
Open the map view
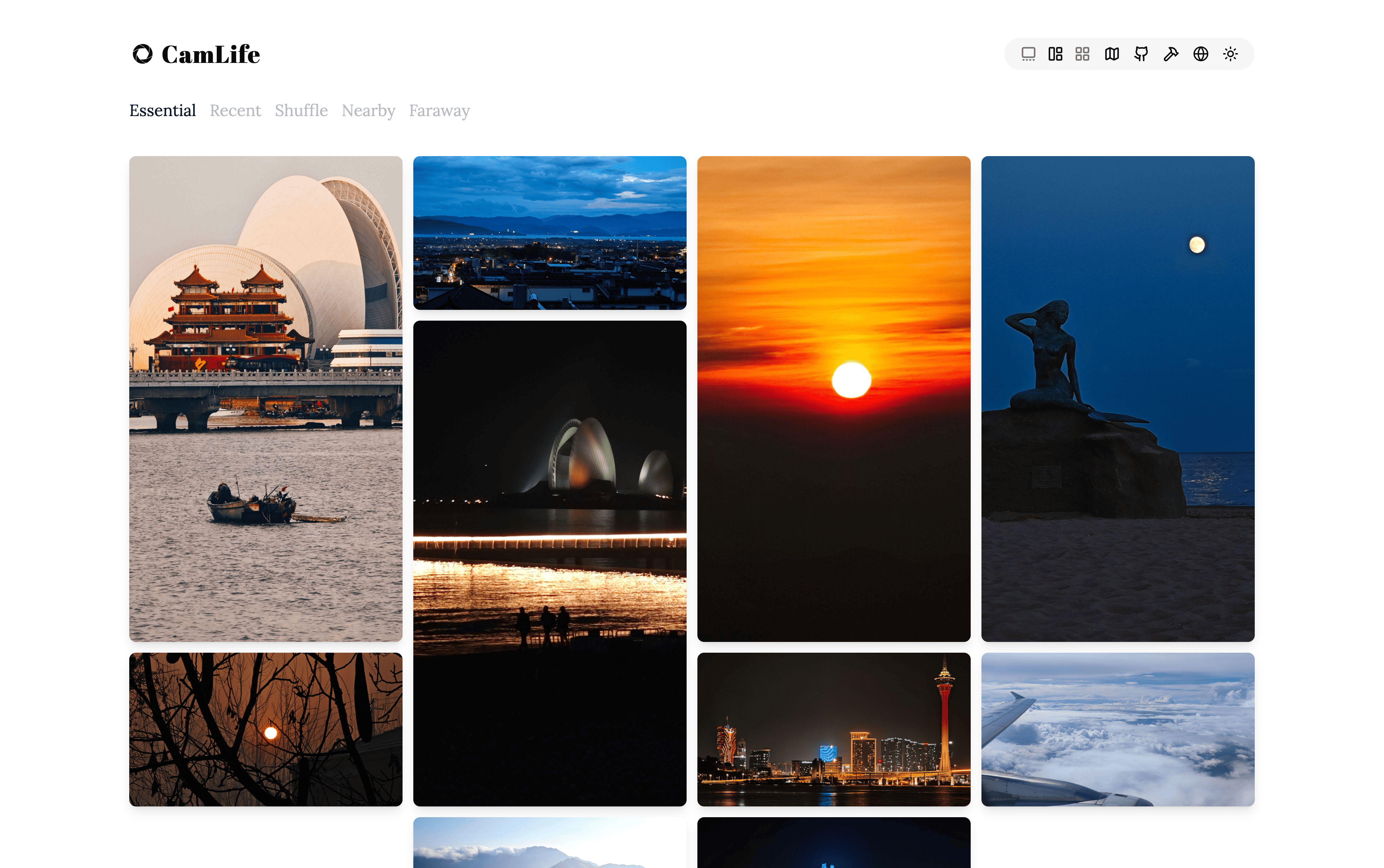point(1112,53)
